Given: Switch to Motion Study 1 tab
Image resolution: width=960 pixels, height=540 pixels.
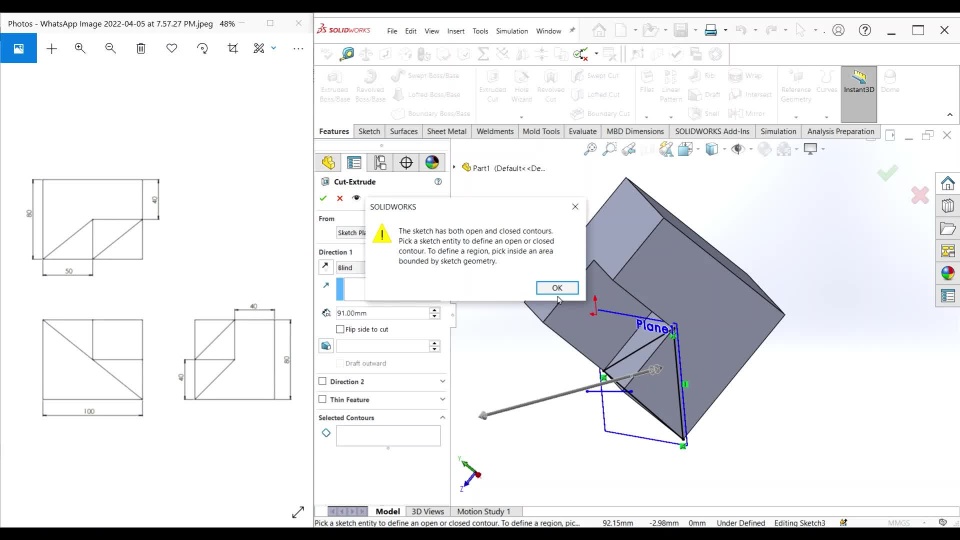Looking at the screenshot, I should [484, 511].
